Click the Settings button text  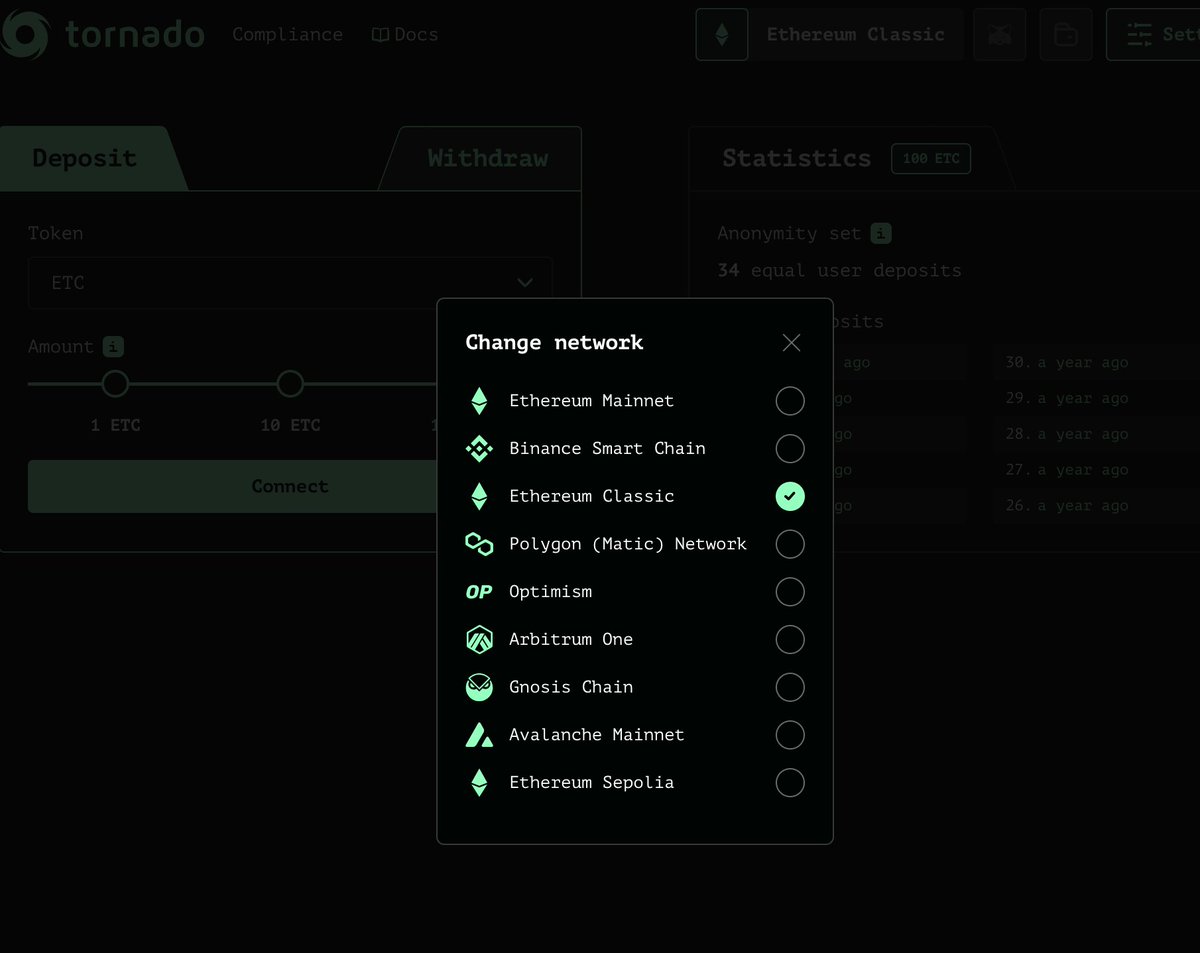pos(1181,35)
